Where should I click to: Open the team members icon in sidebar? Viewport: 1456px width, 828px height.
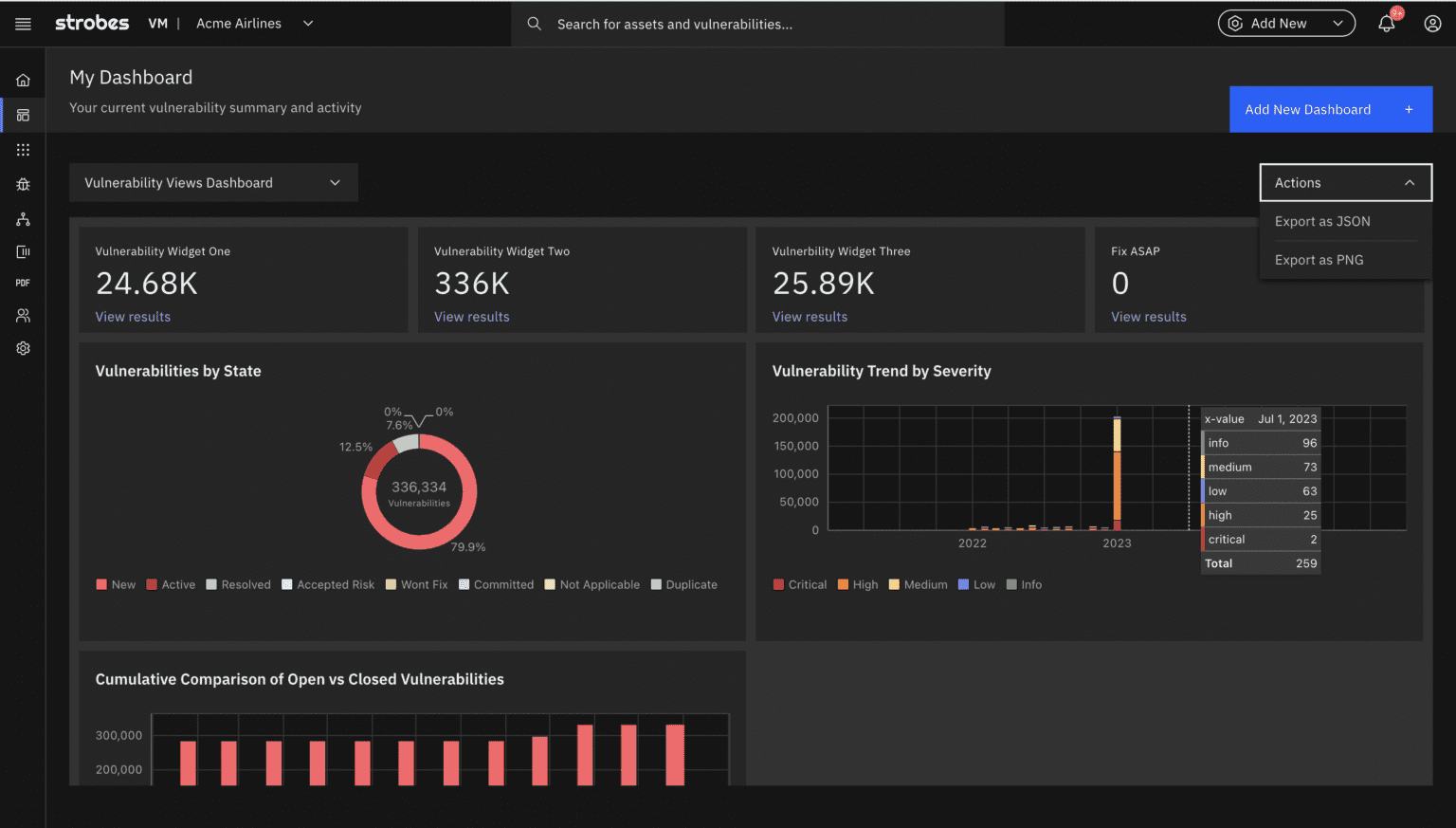(x=22, y=315)
